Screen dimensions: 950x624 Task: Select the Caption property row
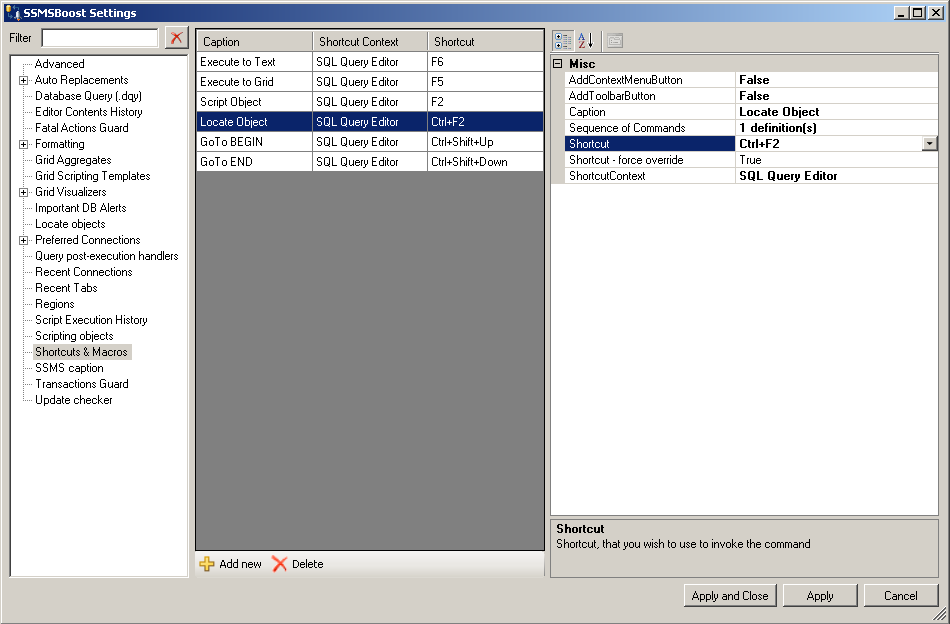[751, 112]
